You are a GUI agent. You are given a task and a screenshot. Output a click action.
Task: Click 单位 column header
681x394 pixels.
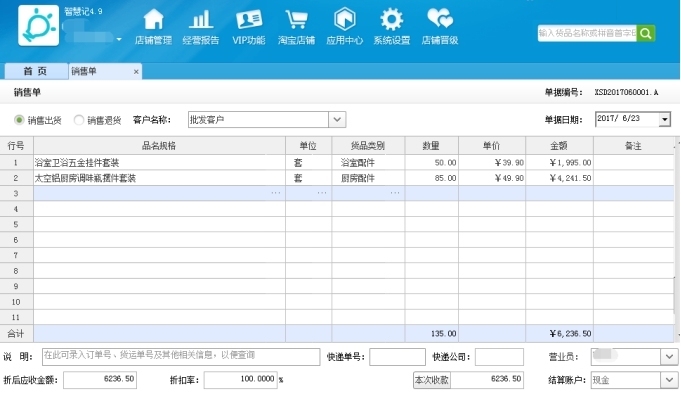pyautogui.click(x=308, y=146)
